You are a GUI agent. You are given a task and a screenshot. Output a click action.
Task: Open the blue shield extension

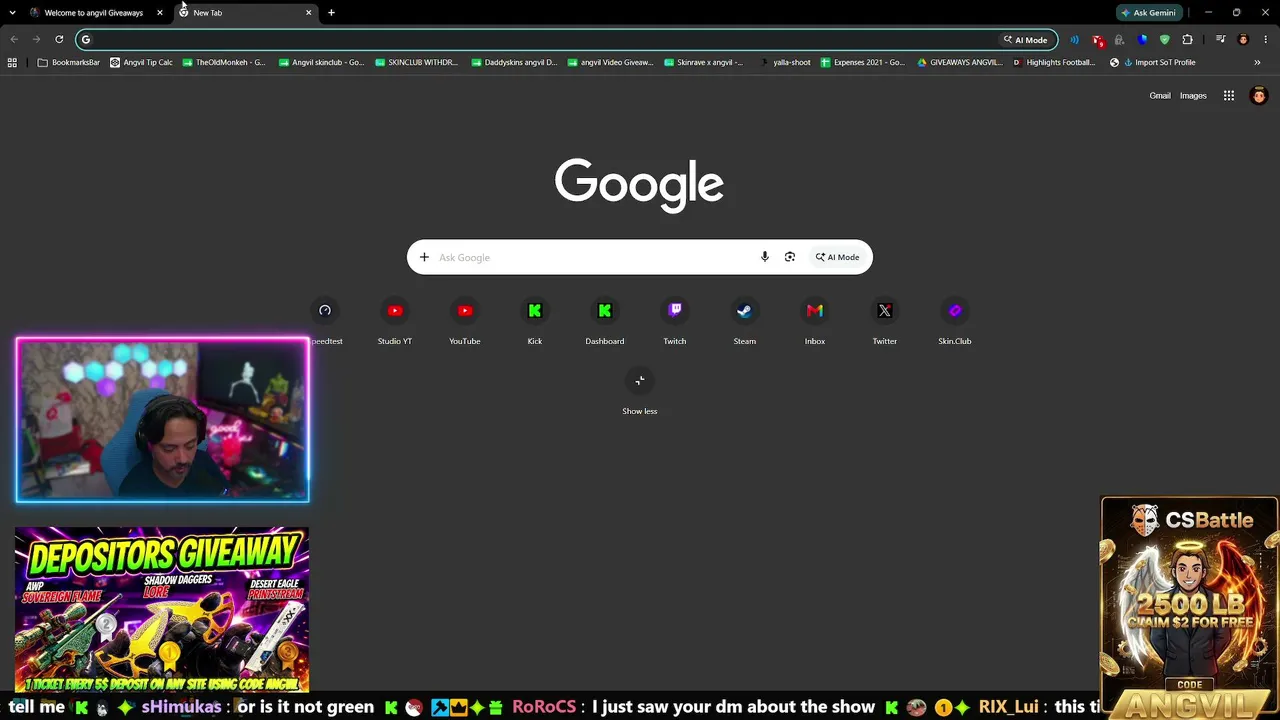click(1143, 40)
